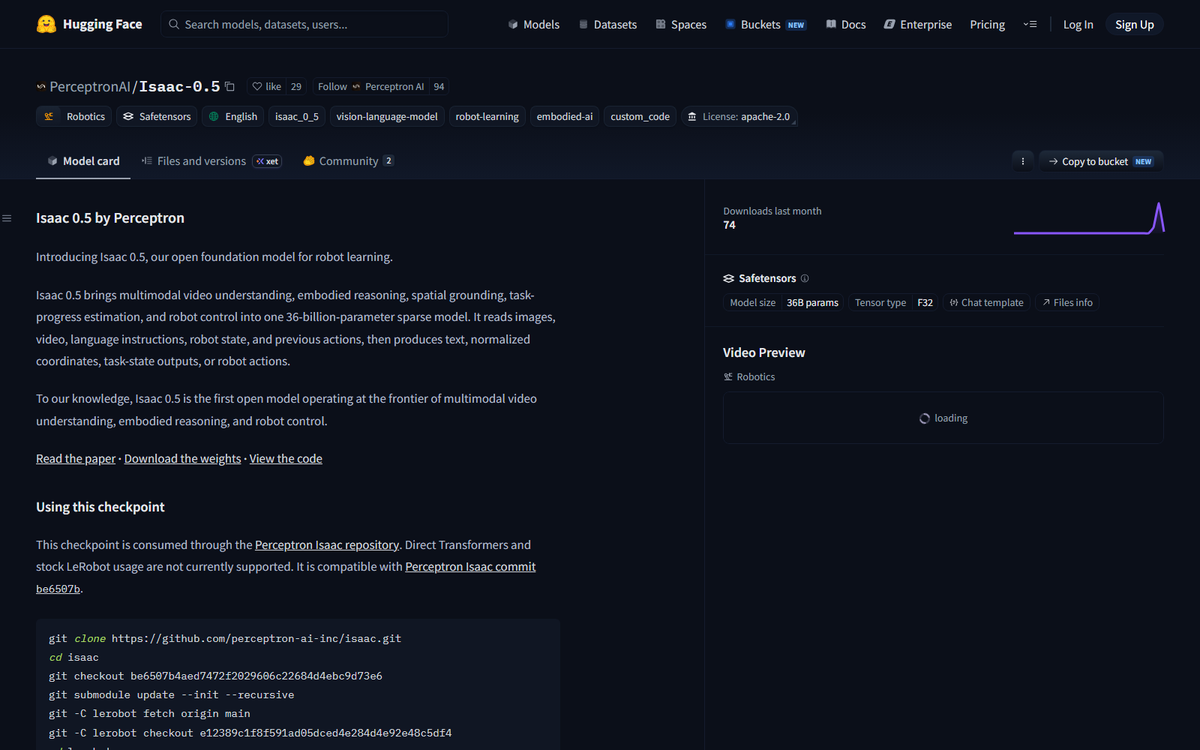1200x750 pixels.
Task: Open Buckets in the top navigation
Action: [x=766, y=24]
